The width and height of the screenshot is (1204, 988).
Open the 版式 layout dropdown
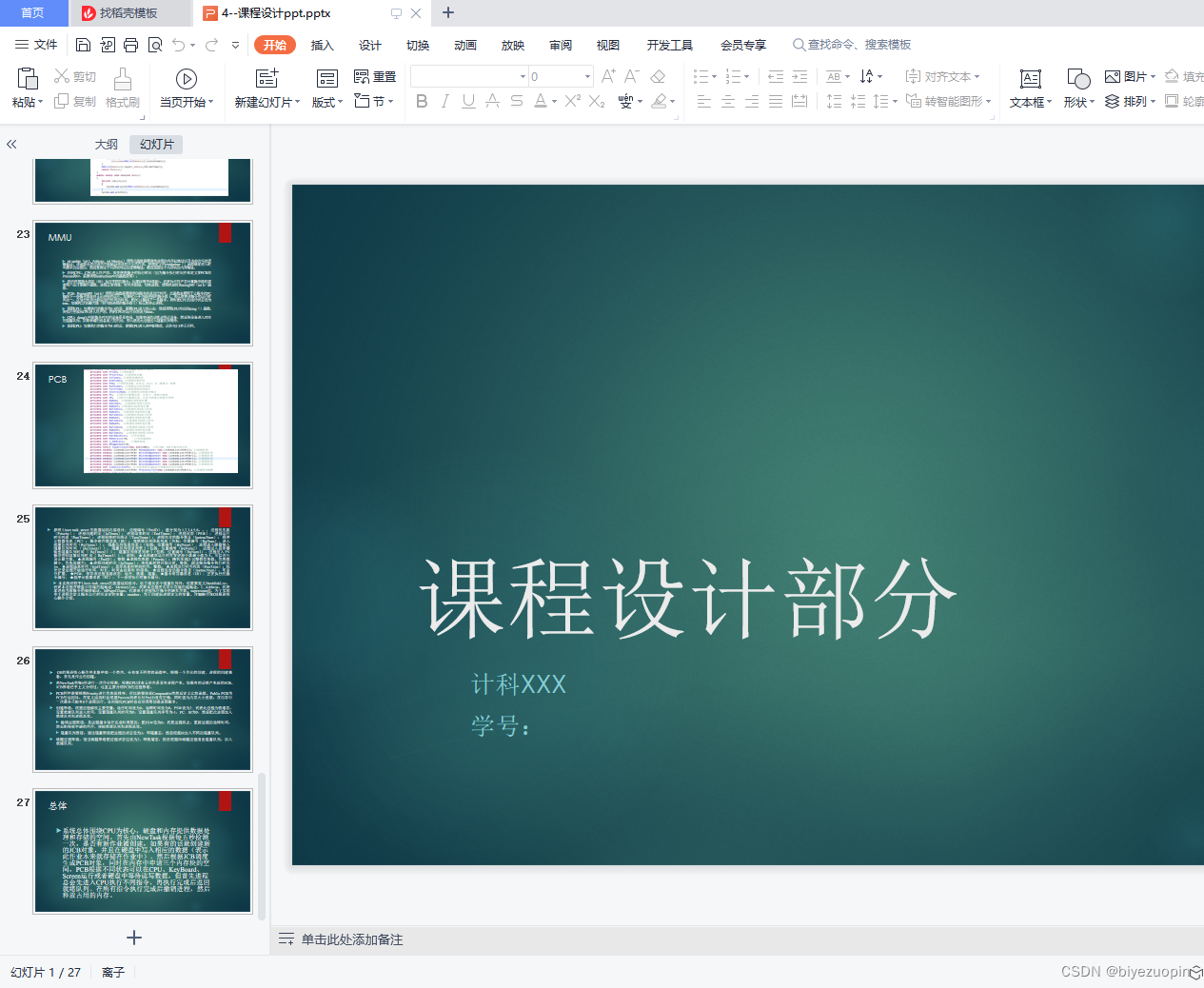coord(326,102)
